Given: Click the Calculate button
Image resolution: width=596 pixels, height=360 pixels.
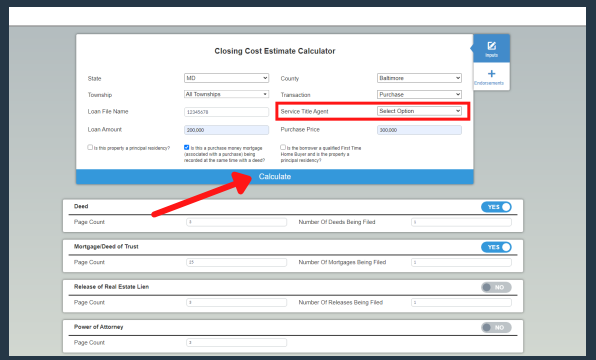Looking at the screenshot, I should tap(275, 177).
